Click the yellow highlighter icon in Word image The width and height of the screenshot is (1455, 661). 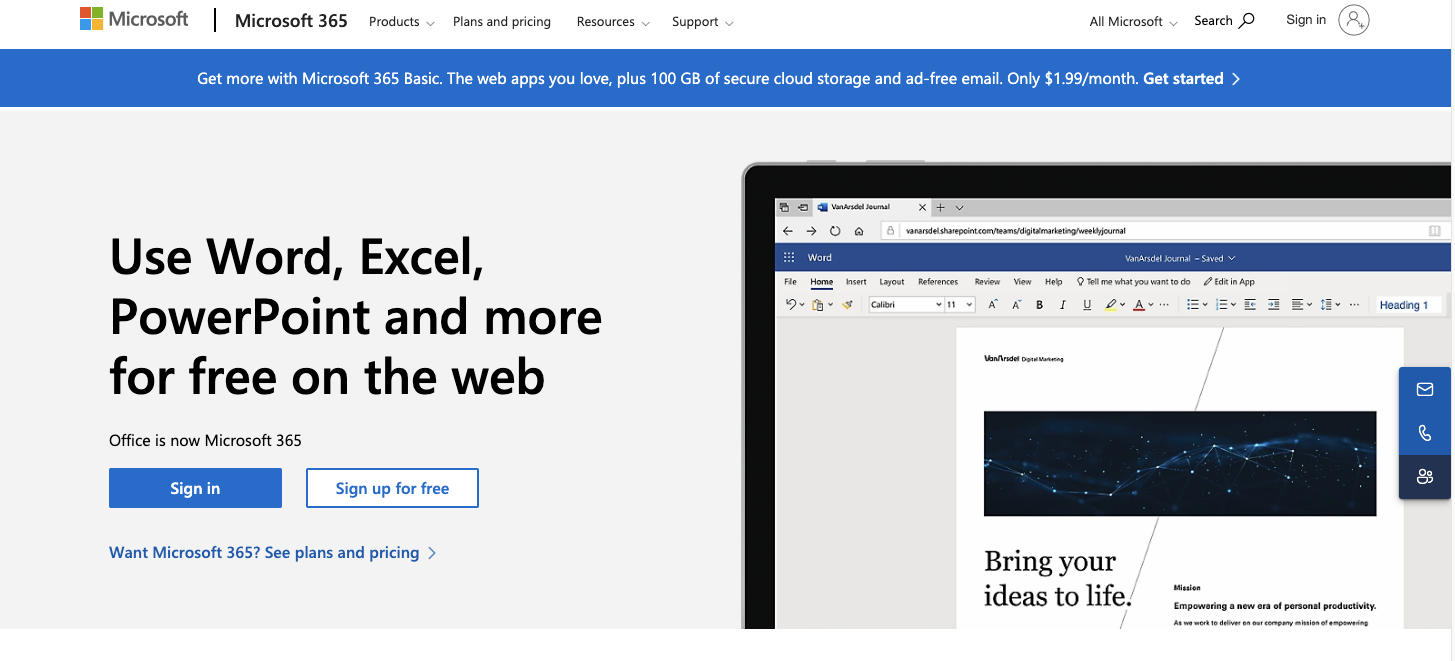point(1111,305)
